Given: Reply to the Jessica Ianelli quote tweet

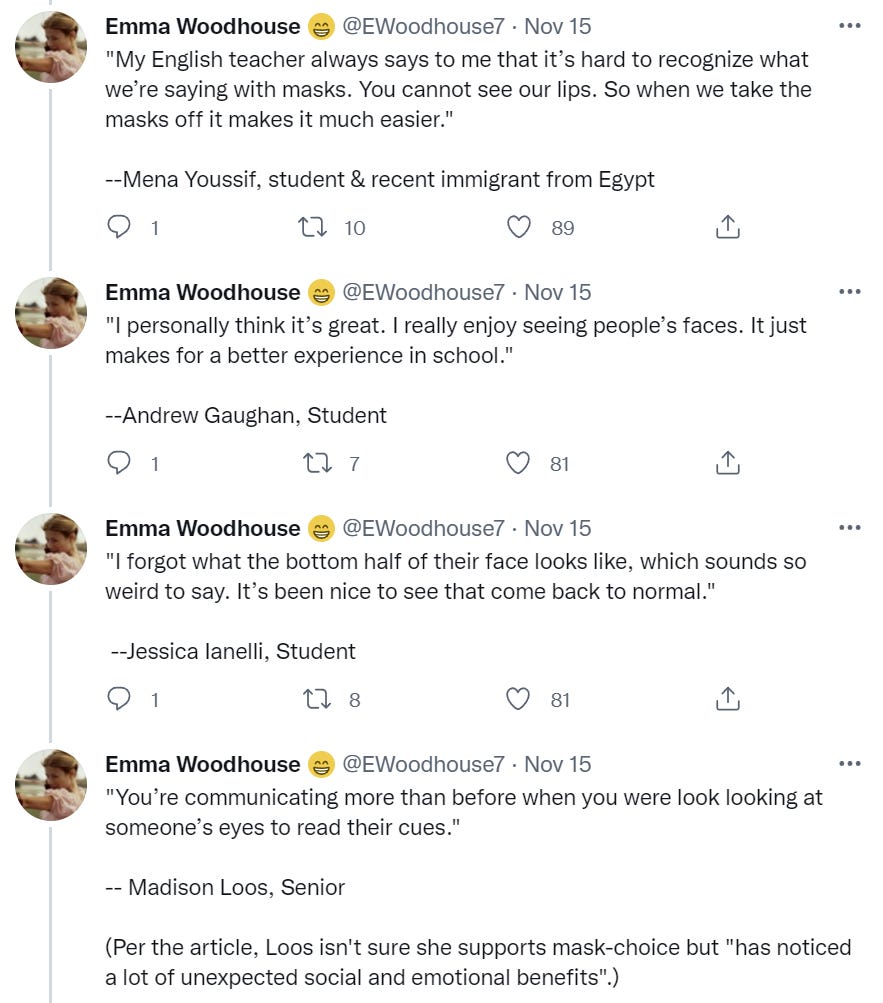Looking at the screenshot, I should click(119, 700).
